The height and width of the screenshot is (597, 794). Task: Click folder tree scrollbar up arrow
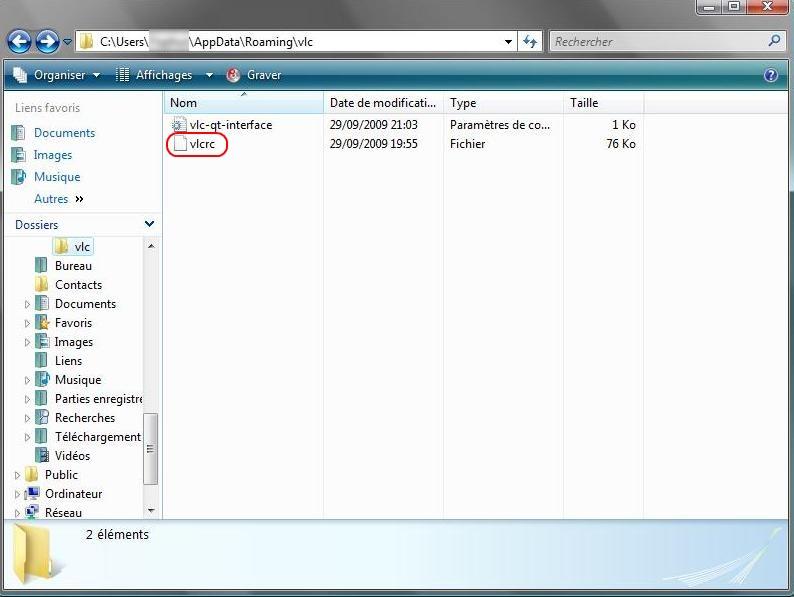(151, 246)
